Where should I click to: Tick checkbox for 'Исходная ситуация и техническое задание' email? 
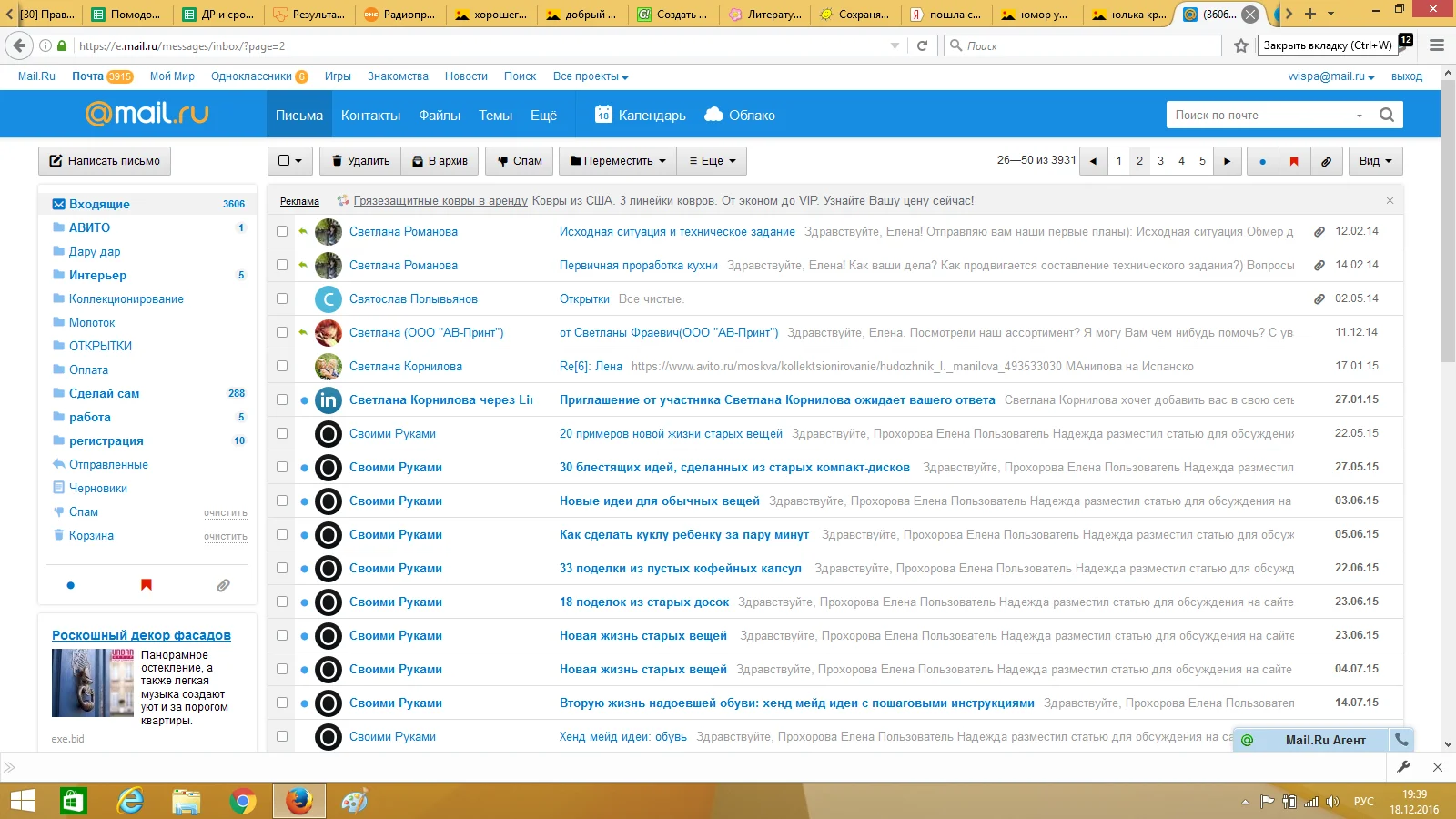click(x=282, y=231)
